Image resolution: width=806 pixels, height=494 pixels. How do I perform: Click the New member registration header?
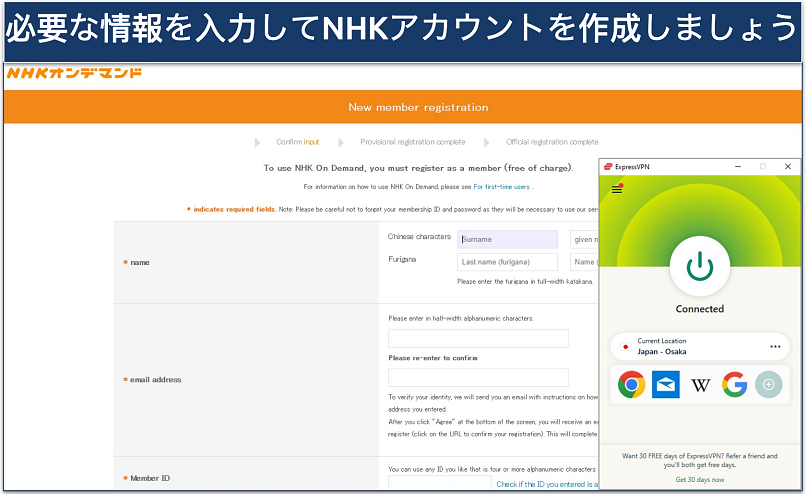tap(418, 107)
